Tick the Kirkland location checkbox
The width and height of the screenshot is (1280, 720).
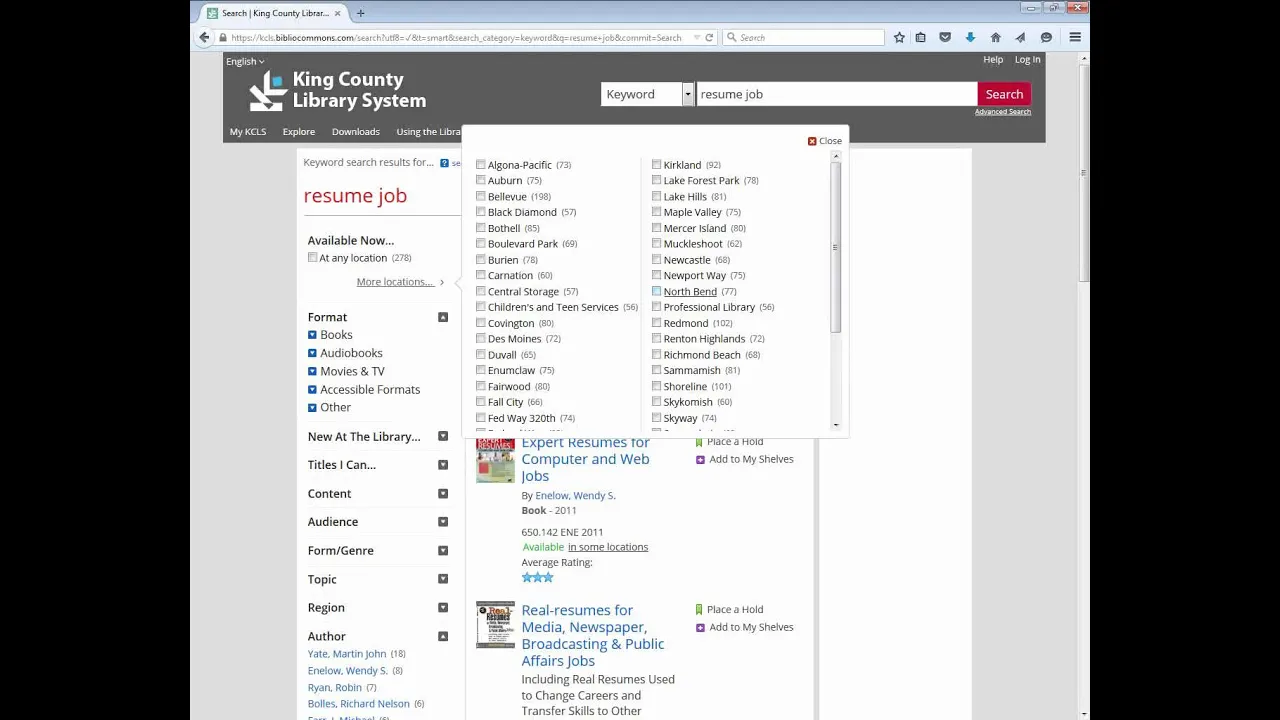(656, 165)
